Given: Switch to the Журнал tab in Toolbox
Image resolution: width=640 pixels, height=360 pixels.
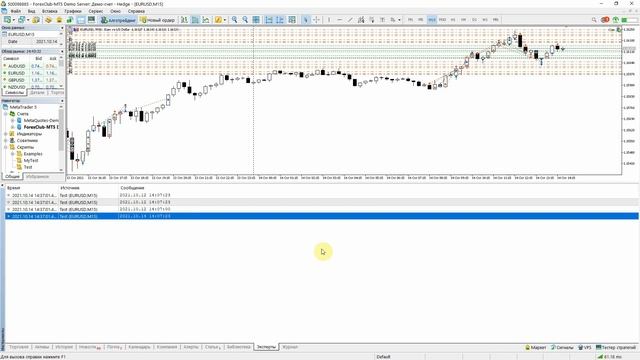Looking at the screenshot, I should click(x=290, y=347).
